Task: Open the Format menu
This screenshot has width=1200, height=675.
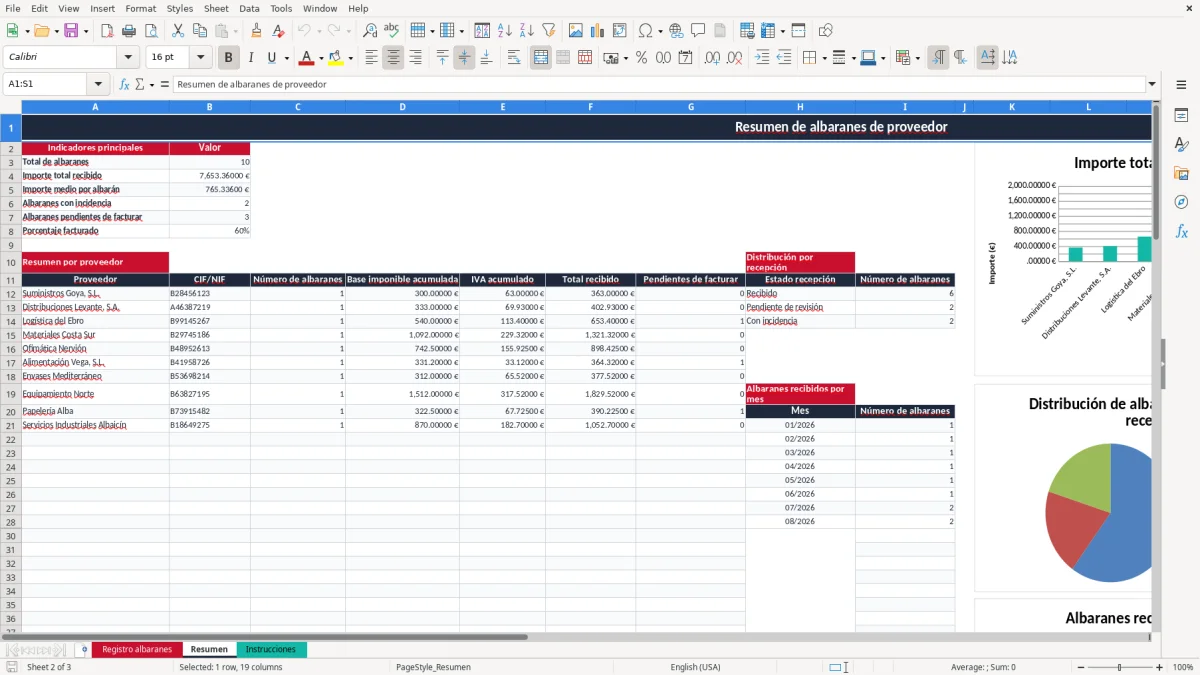Action: (140, 8)
